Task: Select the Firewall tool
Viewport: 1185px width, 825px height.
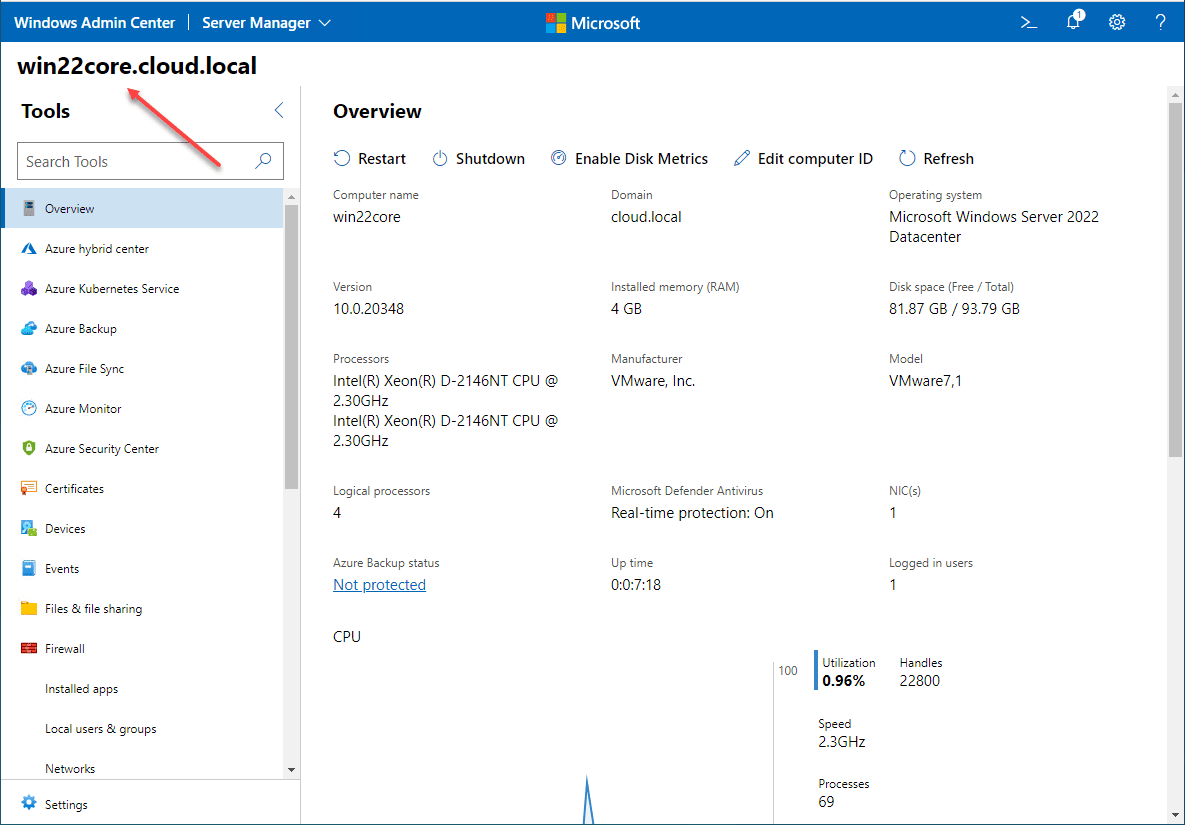Action: point(68,648)
